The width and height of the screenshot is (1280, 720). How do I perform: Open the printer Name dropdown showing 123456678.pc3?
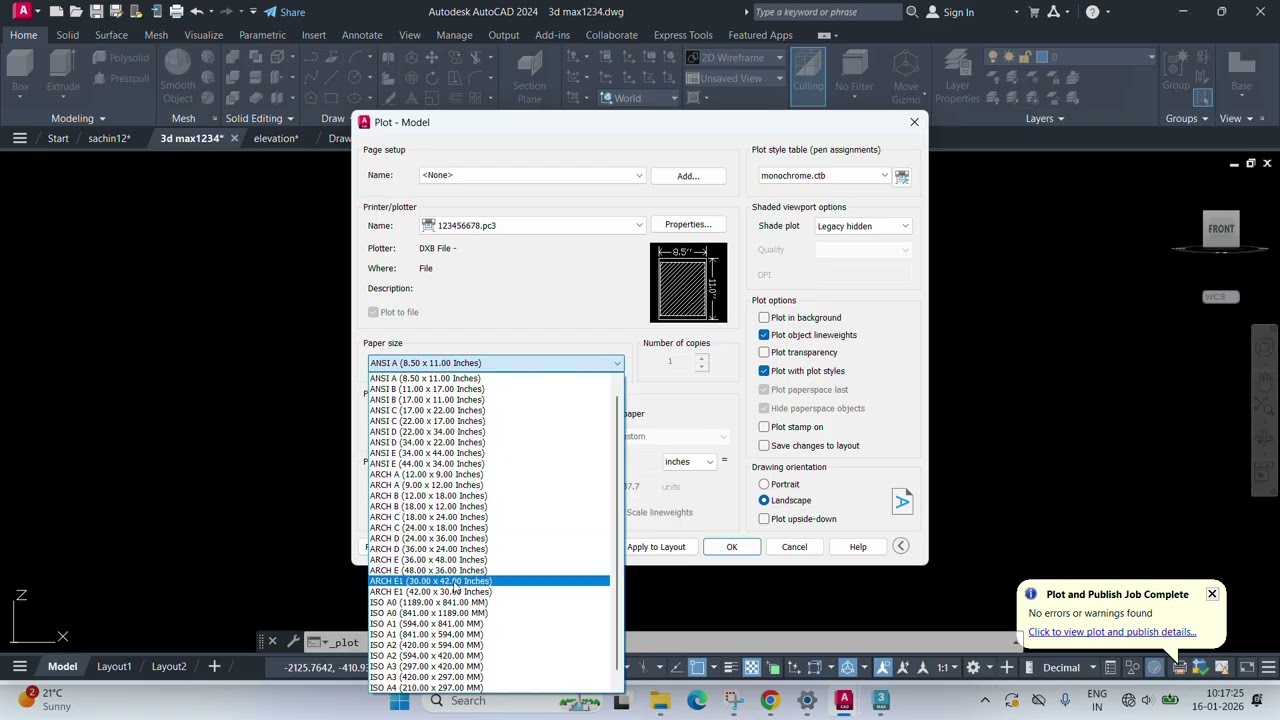pos(532,226)
